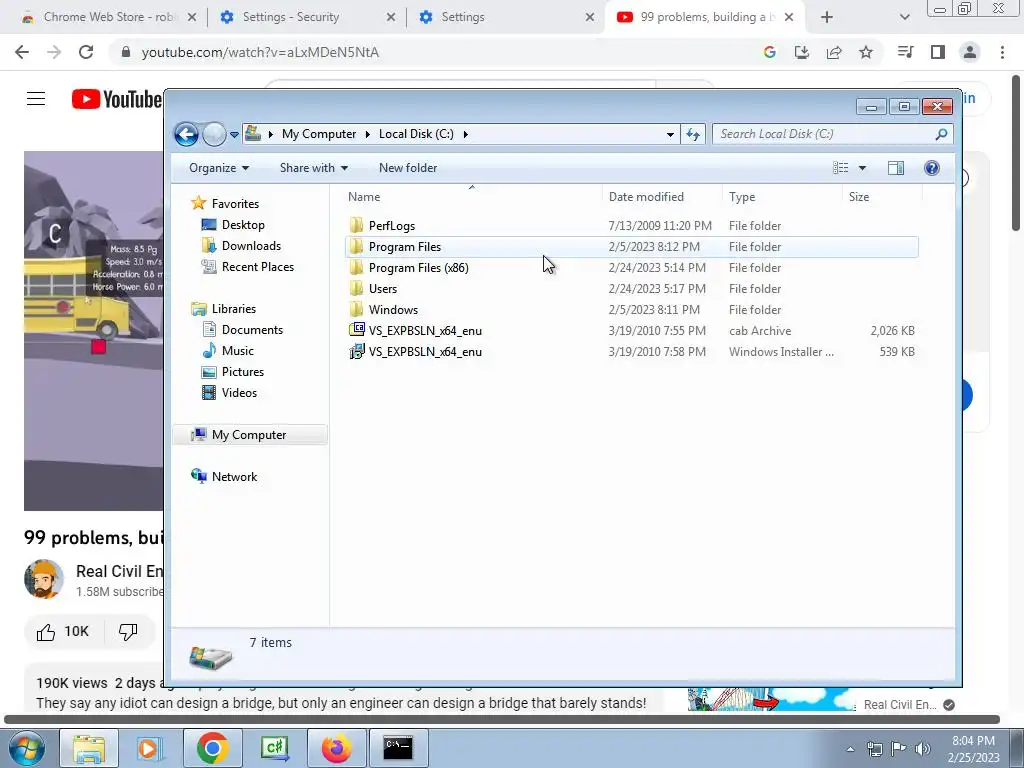The height and width of the screenshot is (768, 1024).
Task: Open Explorer help with the question mark icon
Action: pos(932,168)
